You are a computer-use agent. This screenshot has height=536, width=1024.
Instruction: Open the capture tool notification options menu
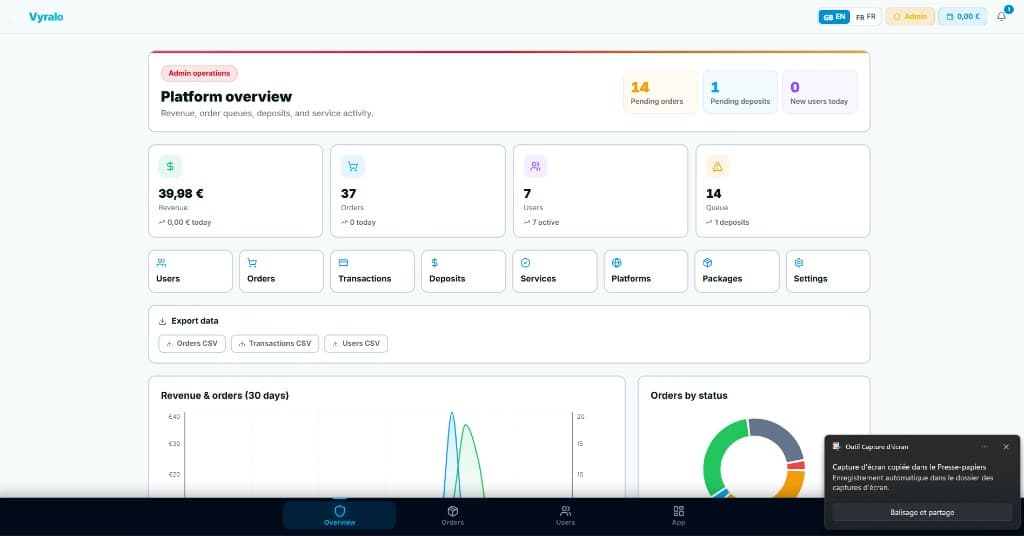click(985, 447)
